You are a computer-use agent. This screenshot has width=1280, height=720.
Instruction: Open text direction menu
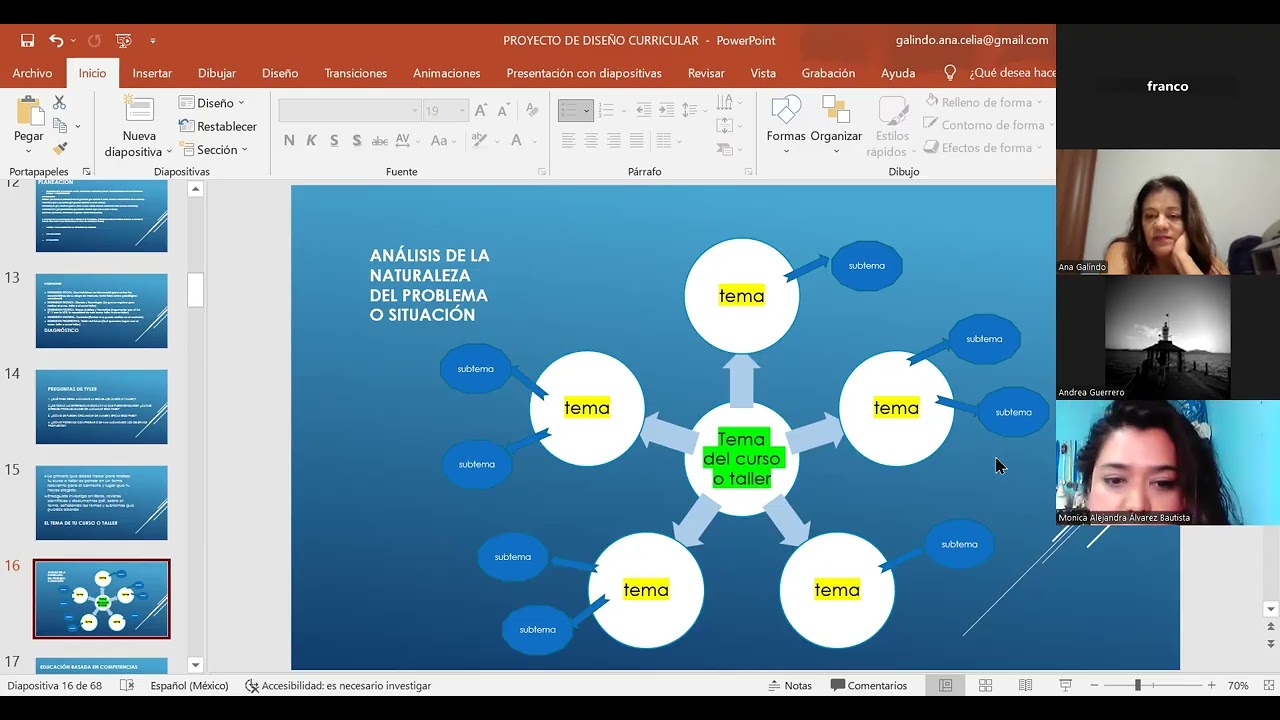click(x=730, y=102)
